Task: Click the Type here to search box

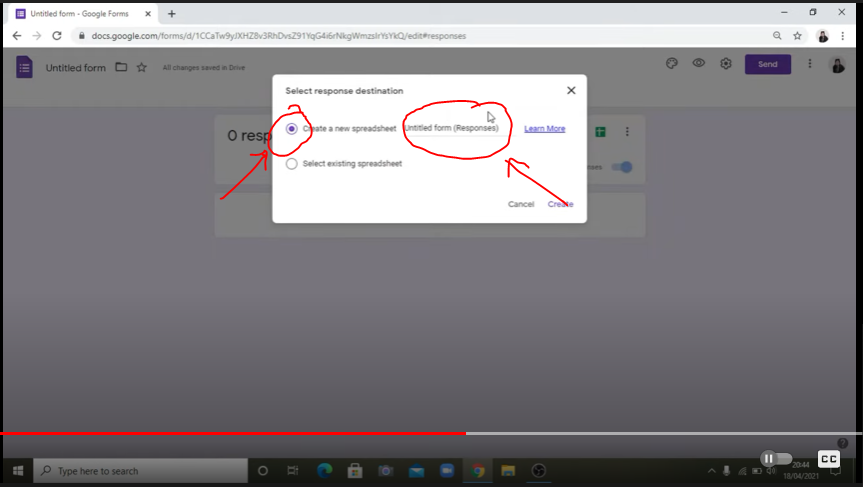Action: 141,471
